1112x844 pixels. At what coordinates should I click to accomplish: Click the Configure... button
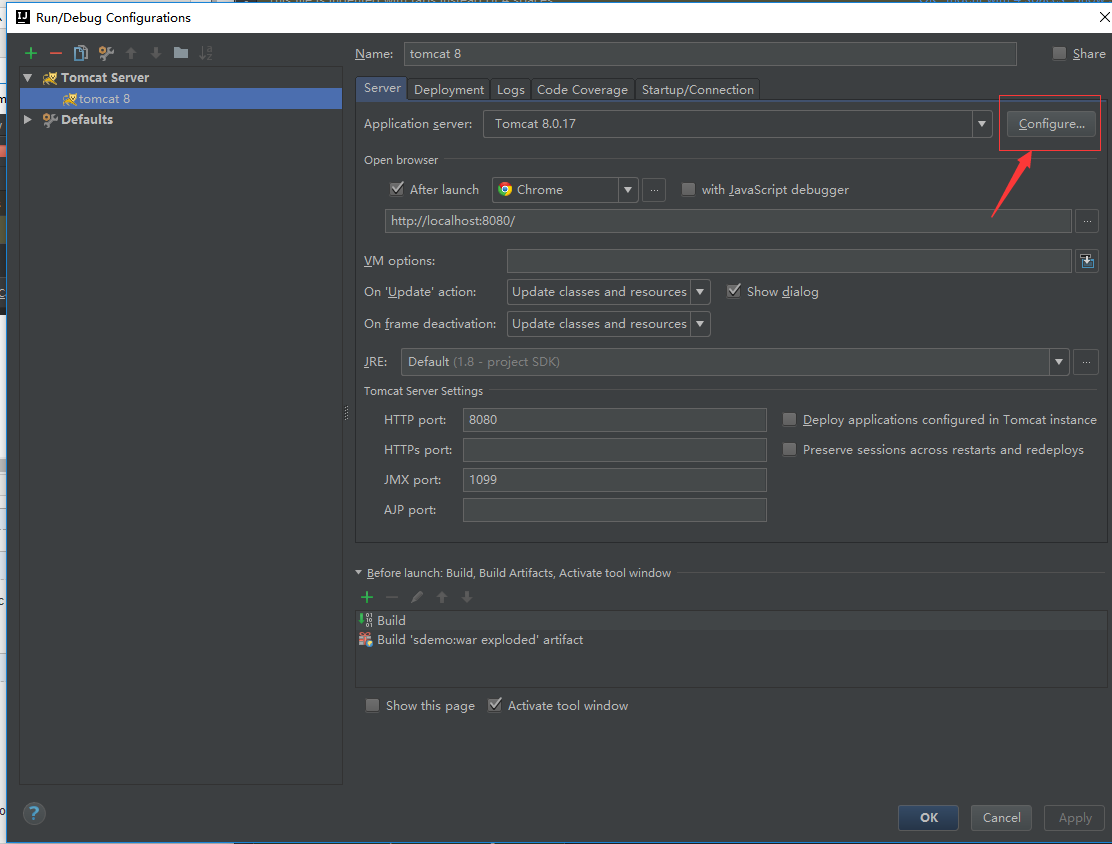[1051, 124]
